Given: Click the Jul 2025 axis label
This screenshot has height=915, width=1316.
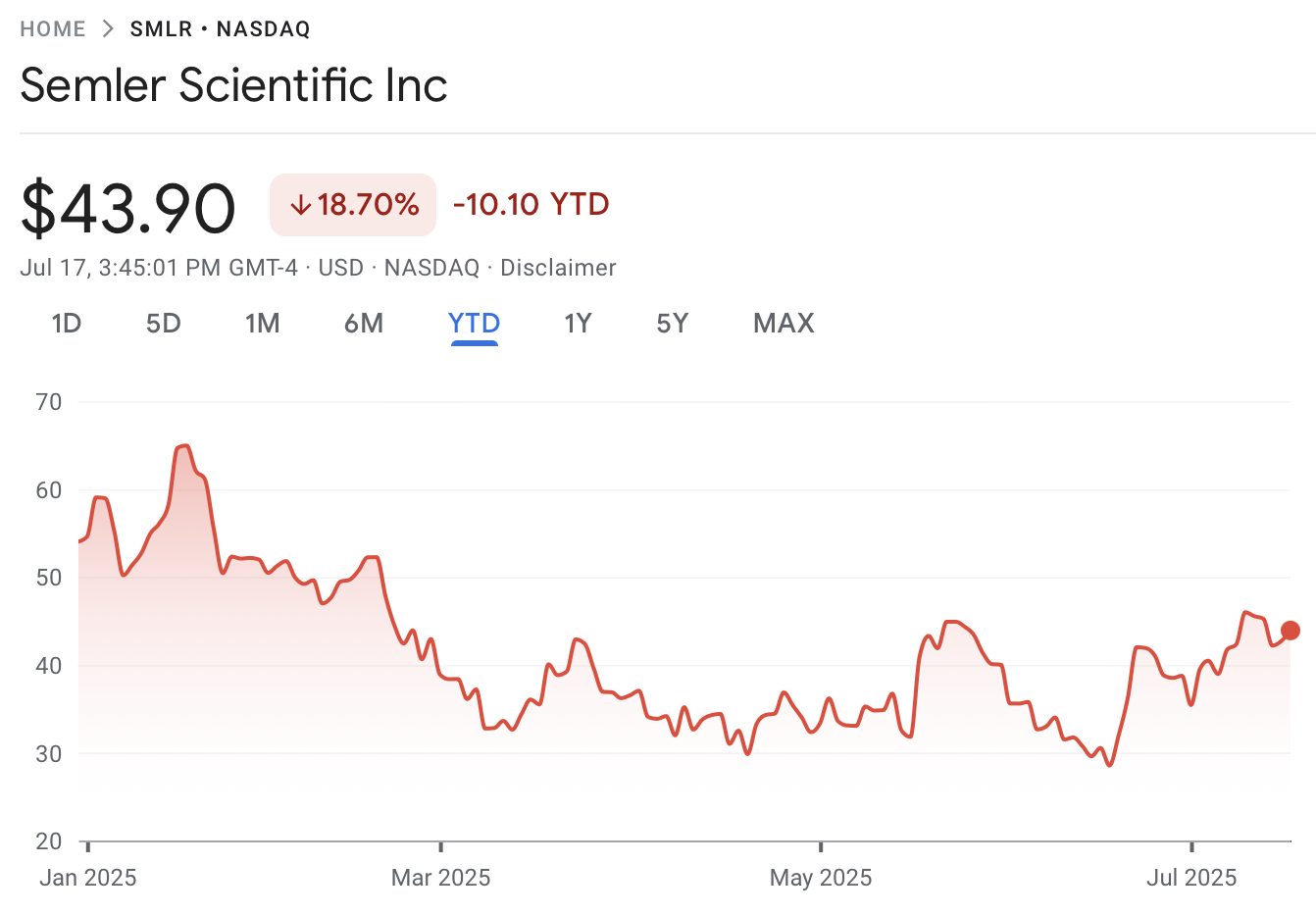Looking at the screenshot, I should tap(1191, 878).
